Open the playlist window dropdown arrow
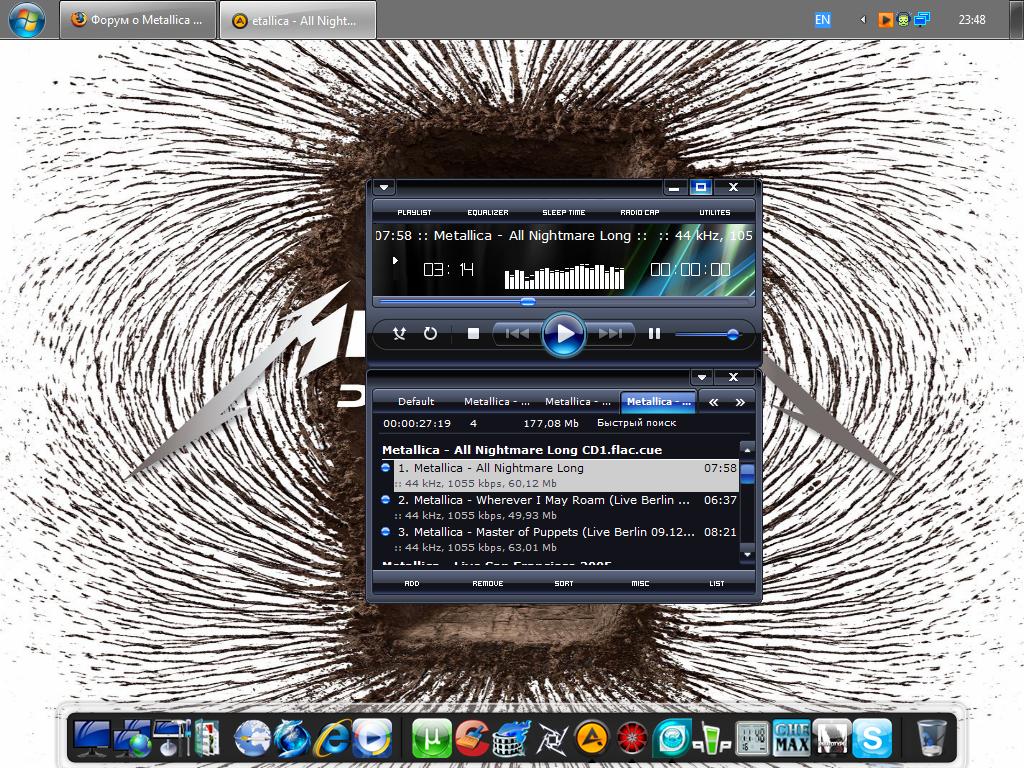Viewport: 1024px width, 768px height. [703, 377]
